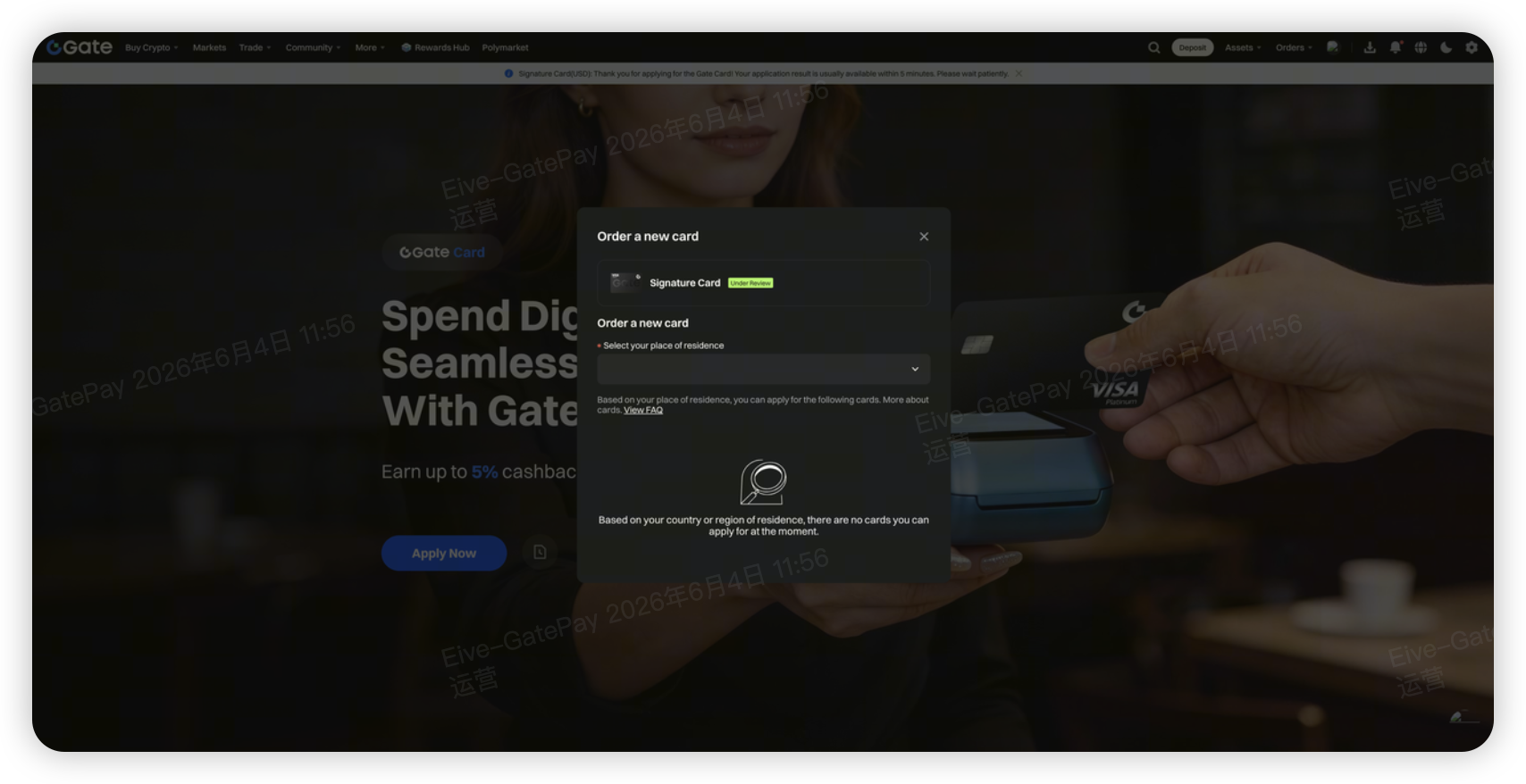Click the Deposit button
This screenshot has height=784, width=1526.
point(1193,47)
